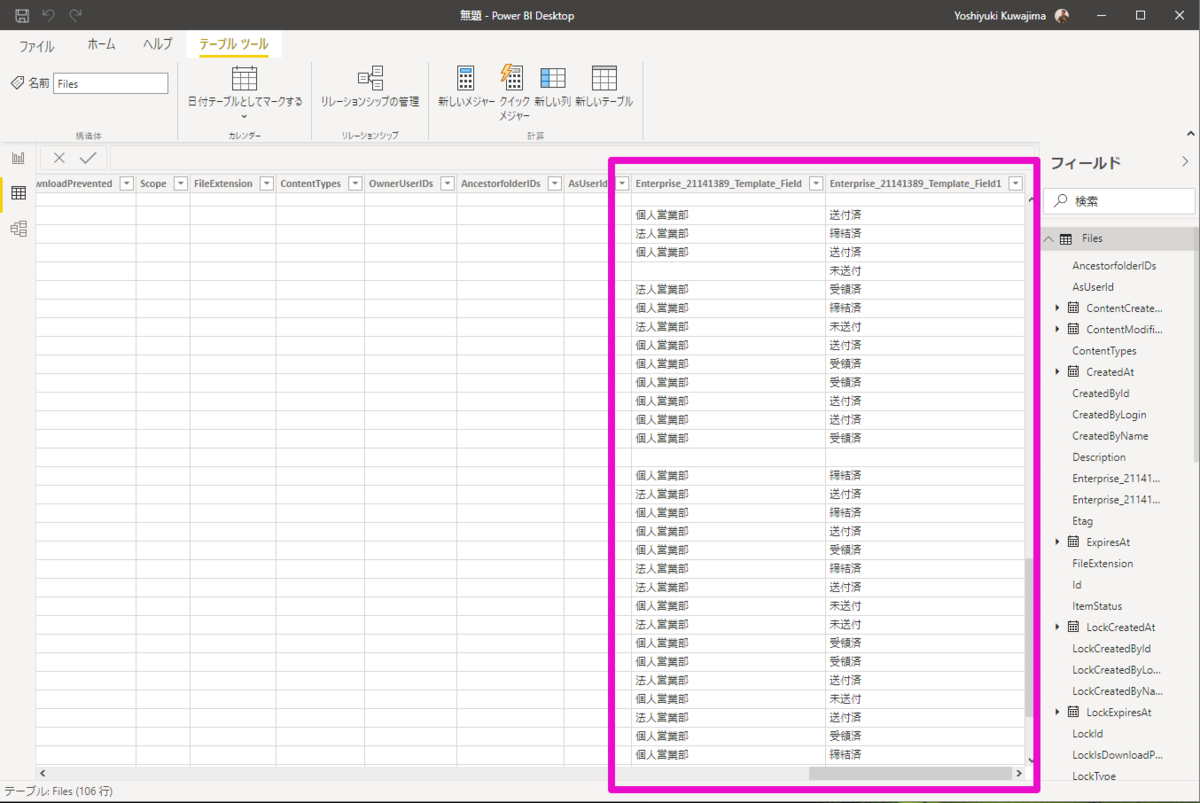The image size is (1200, 803).
Task: Click the New measure calculator icon
Action: click(466, 79)
